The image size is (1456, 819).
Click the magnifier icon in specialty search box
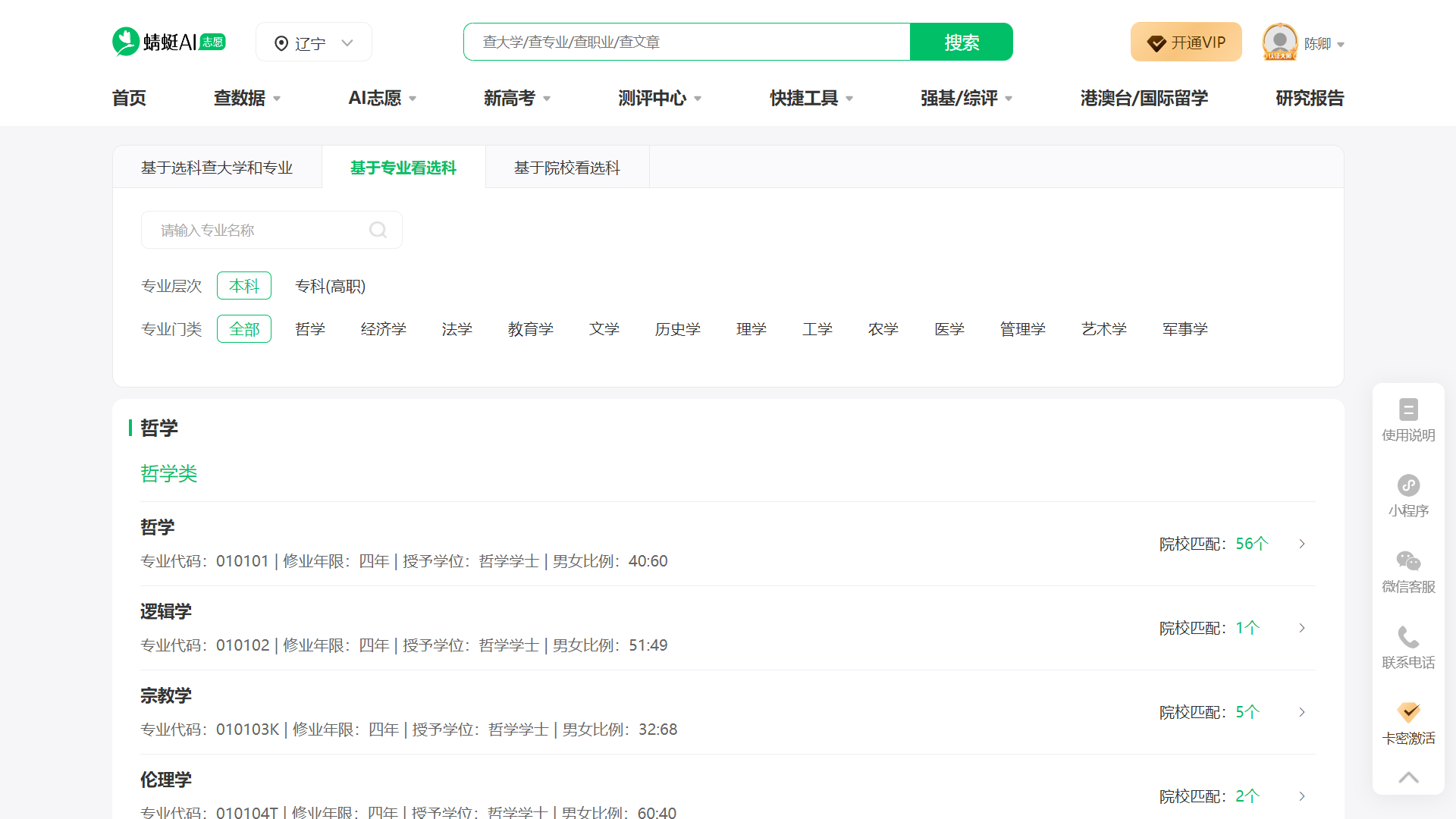tap(378, 230)
